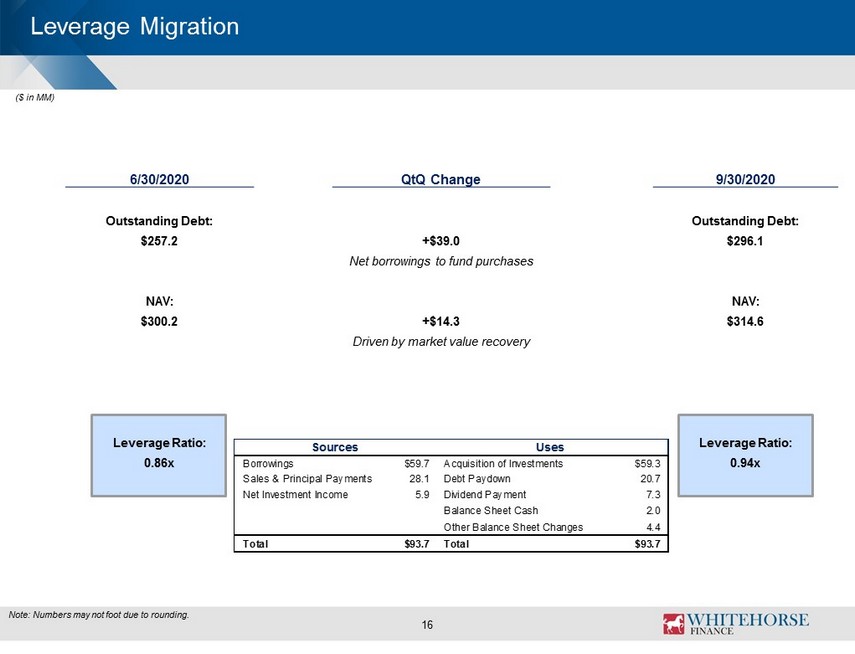Click the 9/30/2020 column heading
The width and height of the screenshot is (855, 654).
coord(745,179)
